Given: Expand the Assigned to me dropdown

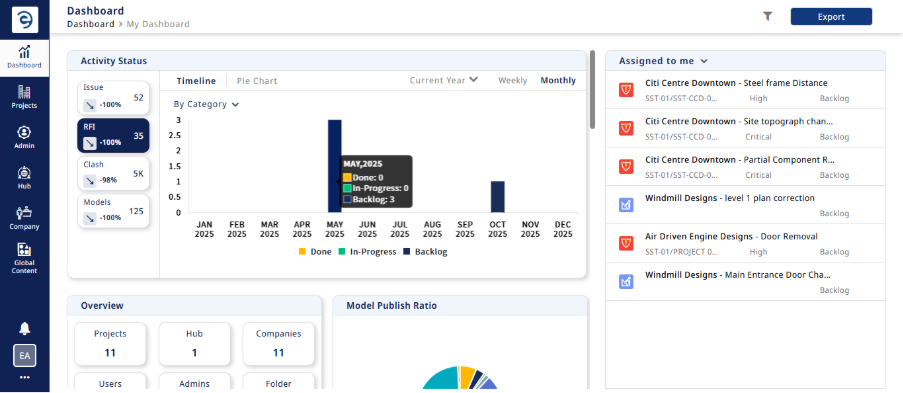Looking at the screenshot, I should pos(663,61).
